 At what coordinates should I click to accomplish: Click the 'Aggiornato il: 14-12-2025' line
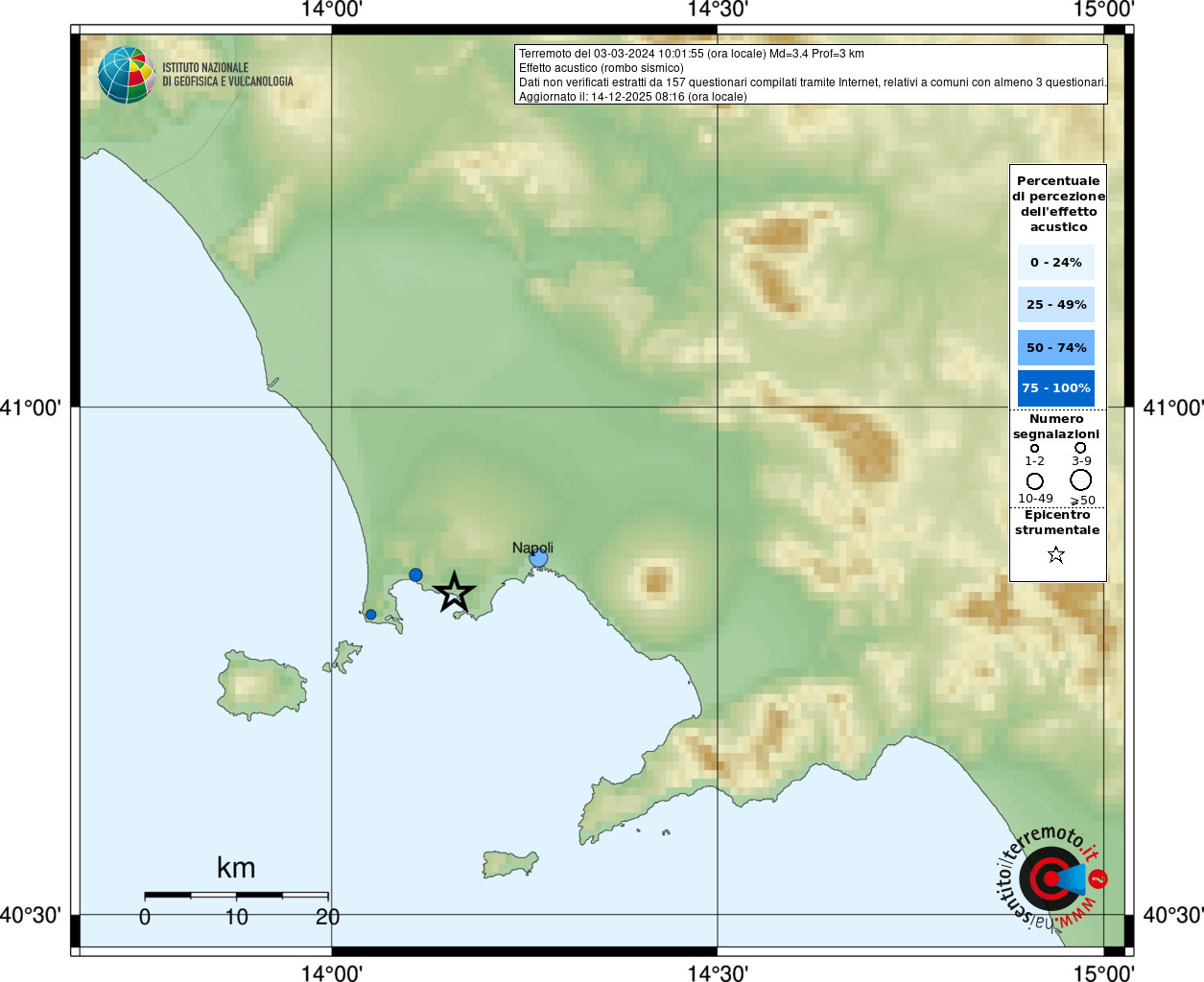(x=633, y=97)
